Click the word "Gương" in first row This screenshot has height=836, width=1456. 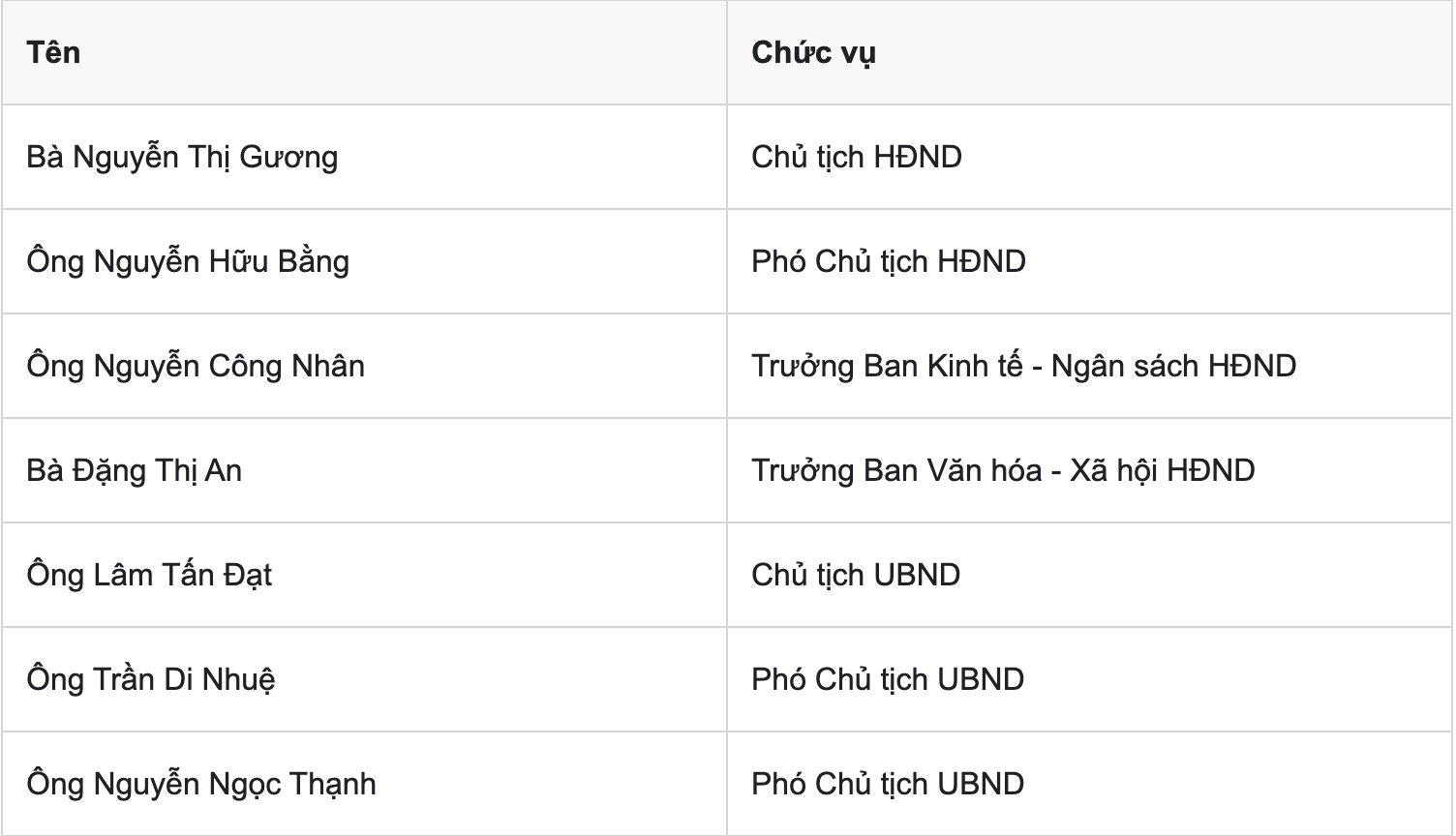click(x=288, y=158)
